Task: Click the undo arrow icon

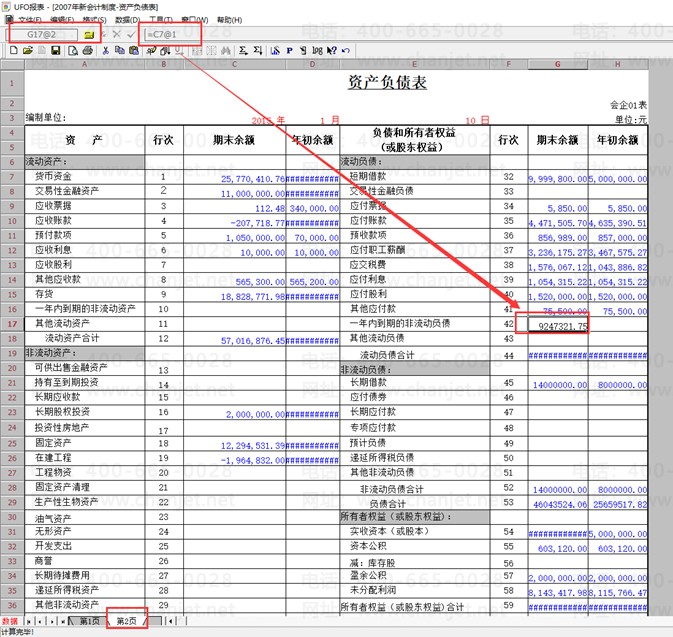Action: tap(346, 51)
